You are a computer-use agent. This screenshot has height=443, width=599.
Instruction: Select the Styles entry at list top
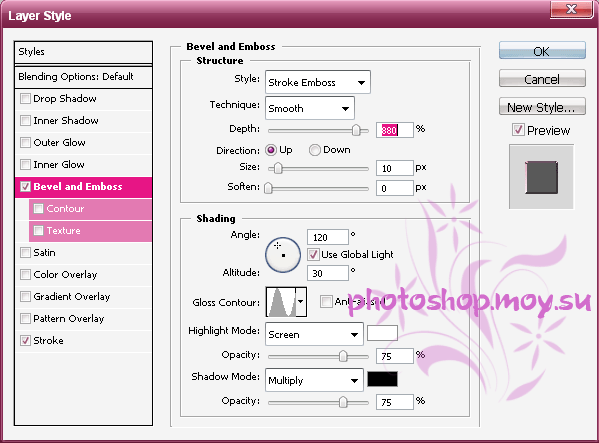click(x=83, y=52)
